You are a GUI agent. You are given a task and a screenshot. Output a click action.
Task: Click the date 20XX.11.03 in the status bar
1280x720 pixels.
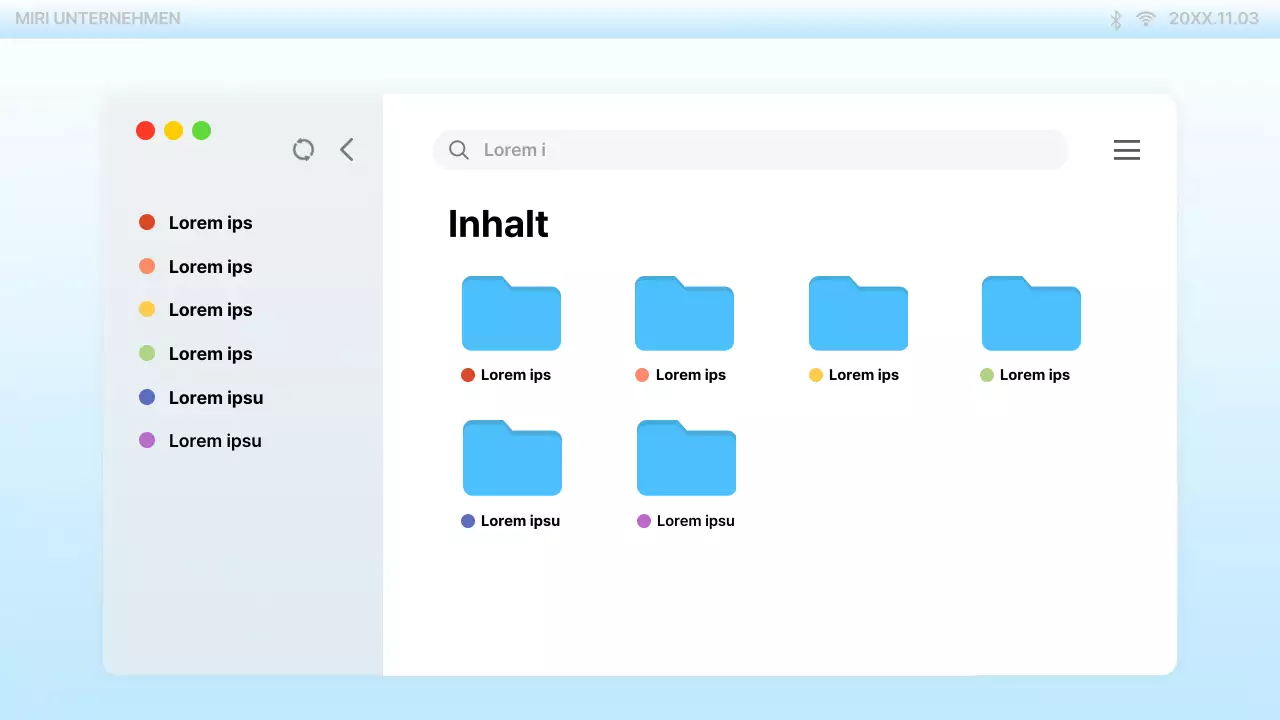[x=1213, y=18]
